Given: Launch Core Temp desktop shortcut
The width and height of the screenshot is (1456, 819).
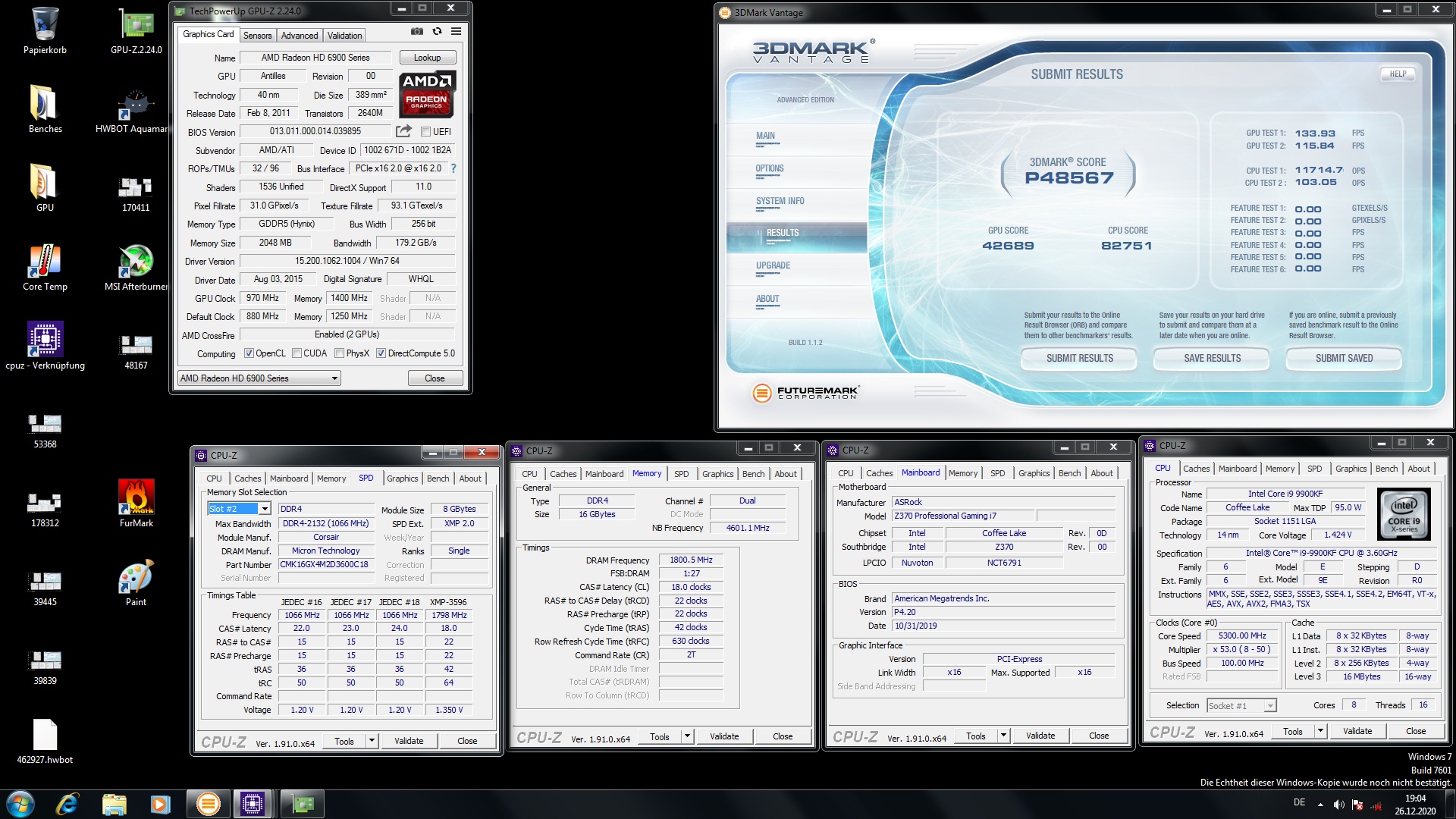Looking at the screenshot, I should point(45,267).
